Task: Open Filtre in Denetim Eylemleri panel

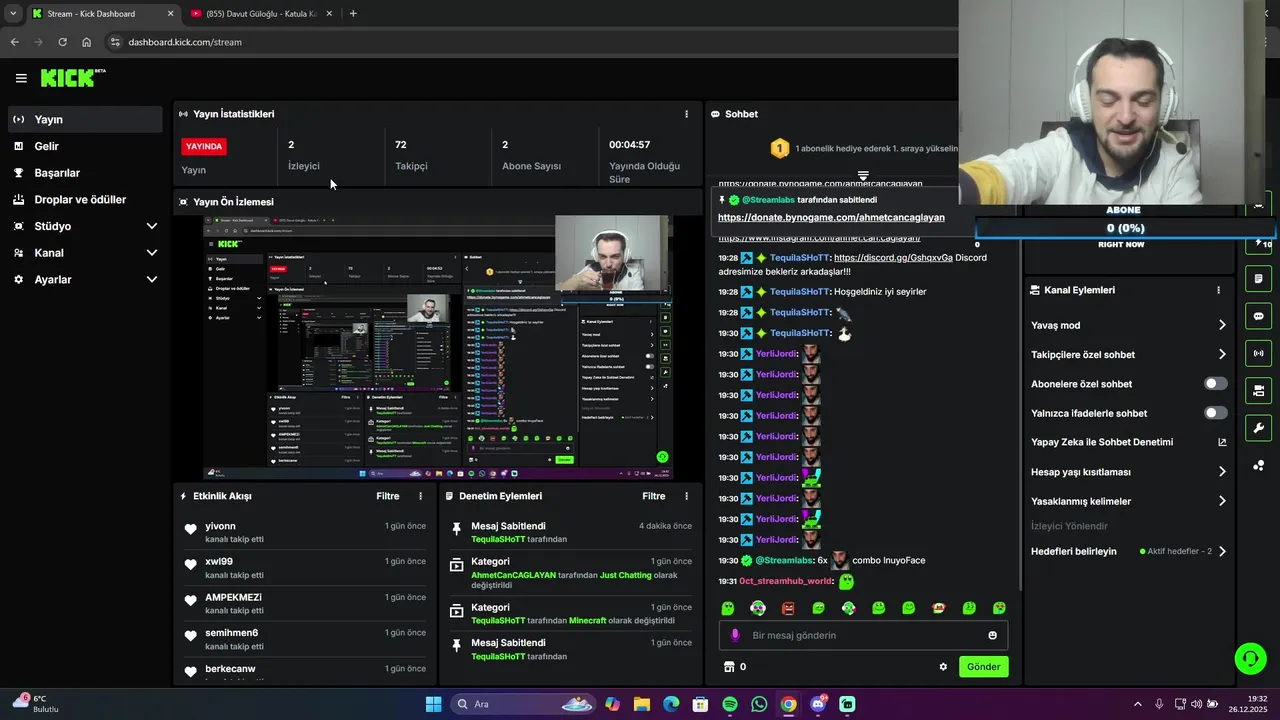Action: click(654, 496)
